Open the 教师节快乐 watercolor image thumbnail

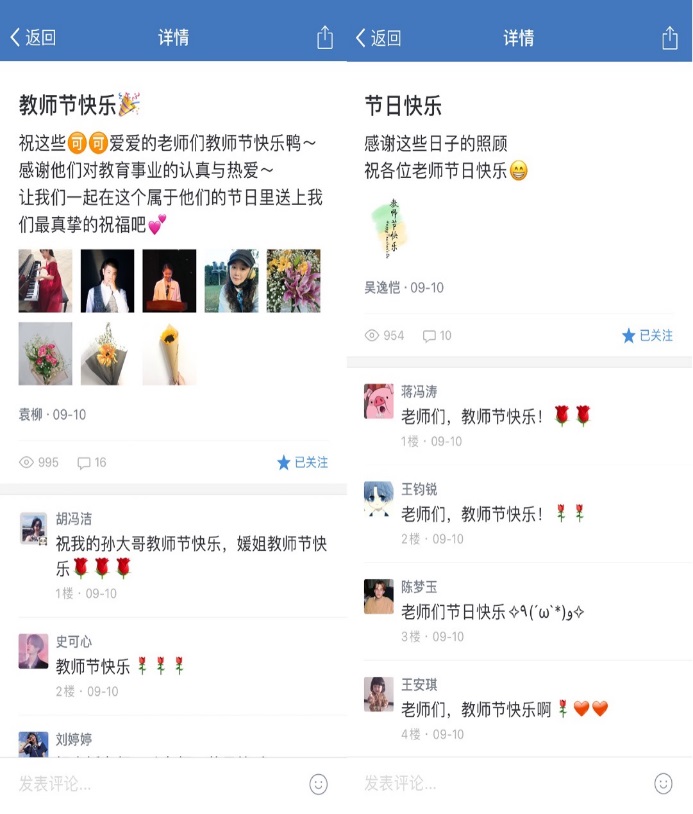(x=389, y=228)
